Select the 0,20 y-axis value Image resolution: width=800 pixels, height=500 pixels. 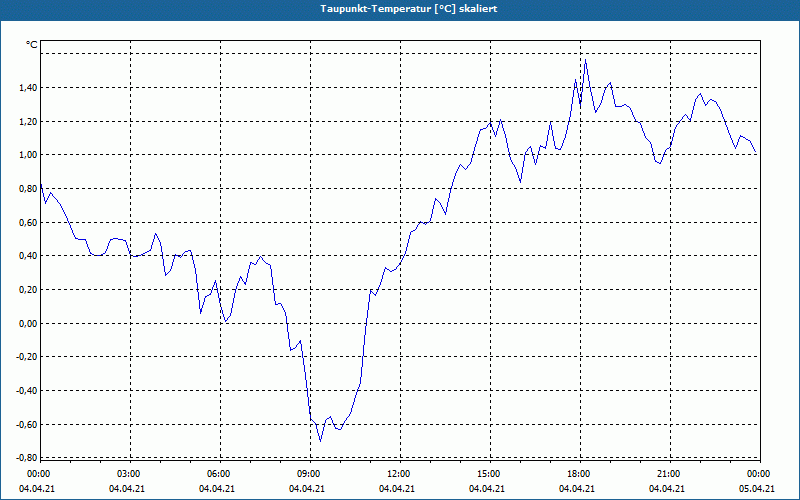[x=29, y=290]
